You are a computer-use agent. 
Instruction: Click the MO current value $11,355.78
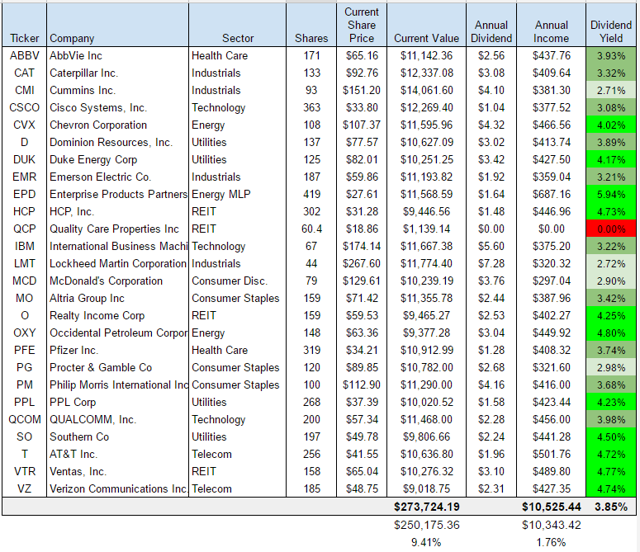pos(426,298)
